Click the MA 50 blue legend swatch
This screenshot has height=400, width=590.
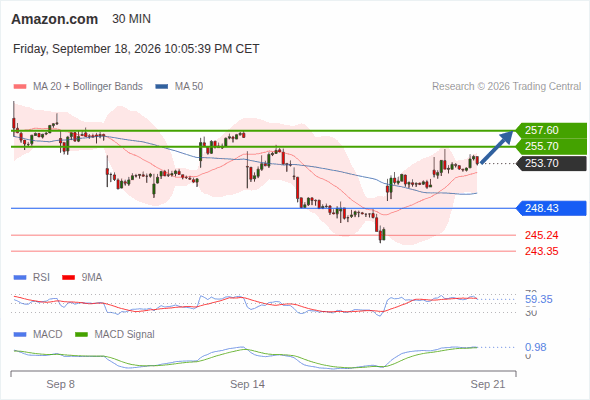[x=162, y=87]
